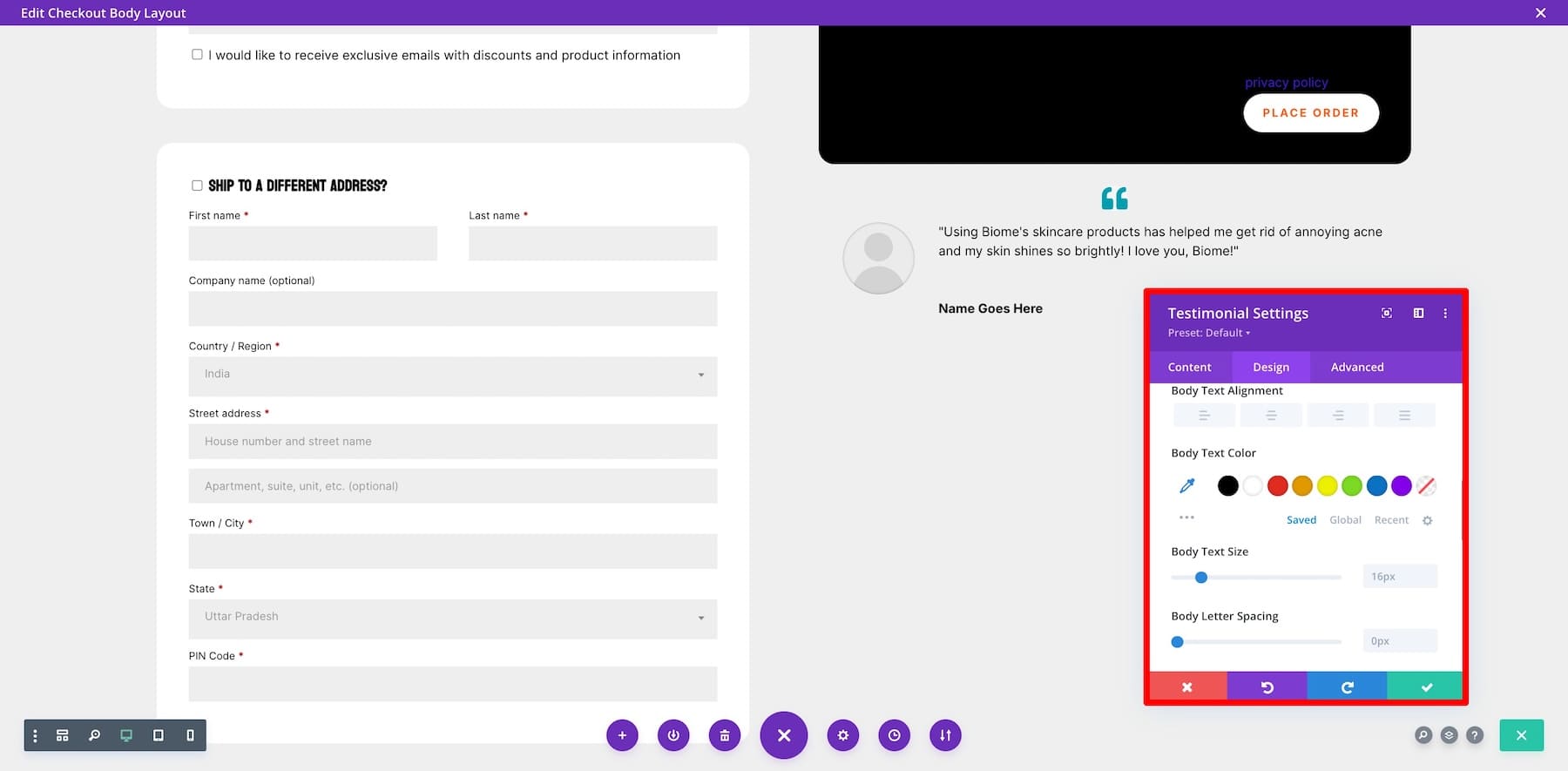Viewport: 1568px width, 771px height.
Task: Open Testimonial Settings more options menu
Action: point(1445,313)
